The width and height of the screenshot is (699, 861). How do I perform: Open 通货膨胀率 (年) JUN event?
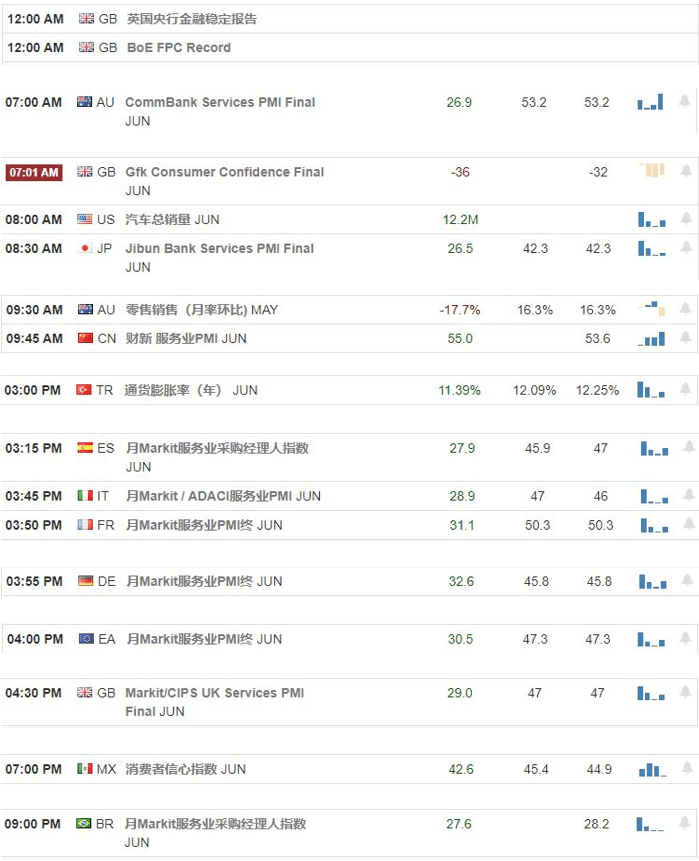[191, 390]
